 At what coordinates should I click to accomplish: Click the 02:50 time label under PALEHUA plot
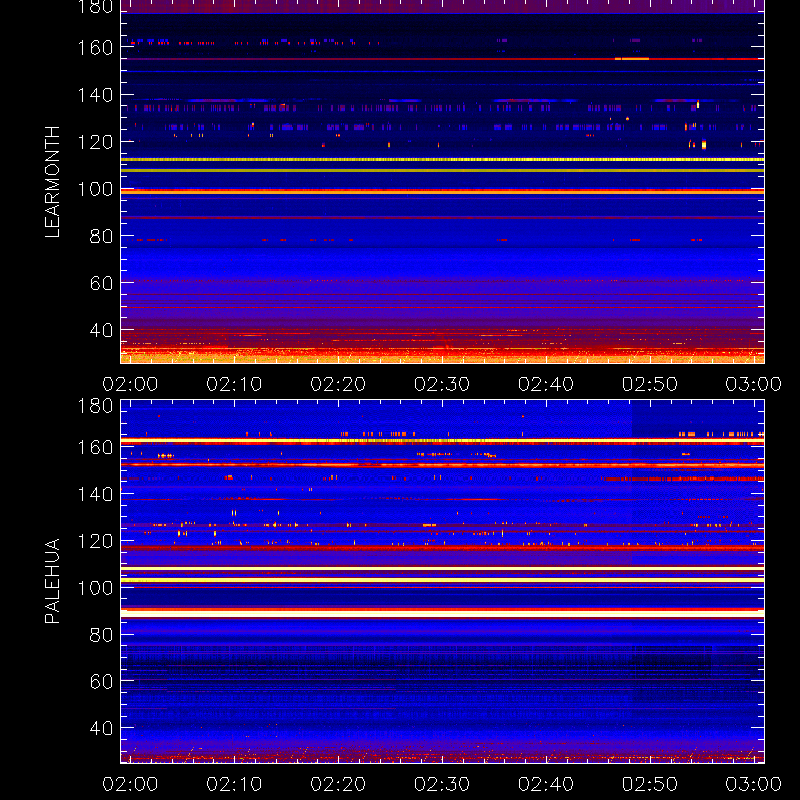click(650, 784)
